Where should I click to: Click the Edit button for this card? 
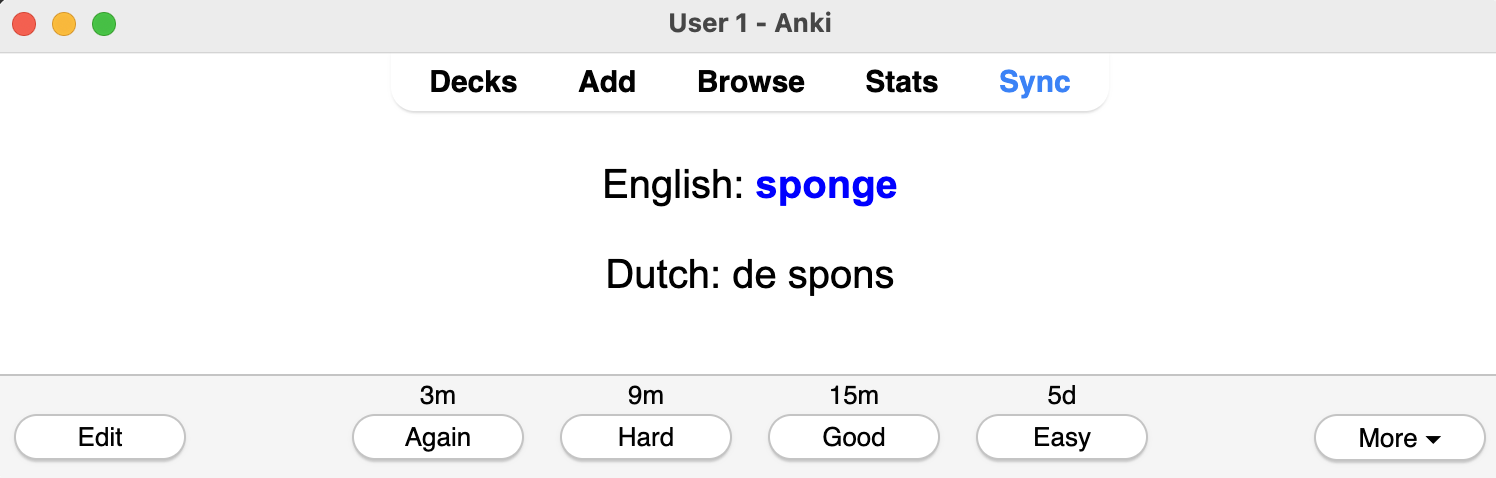[x=100, y=437]
